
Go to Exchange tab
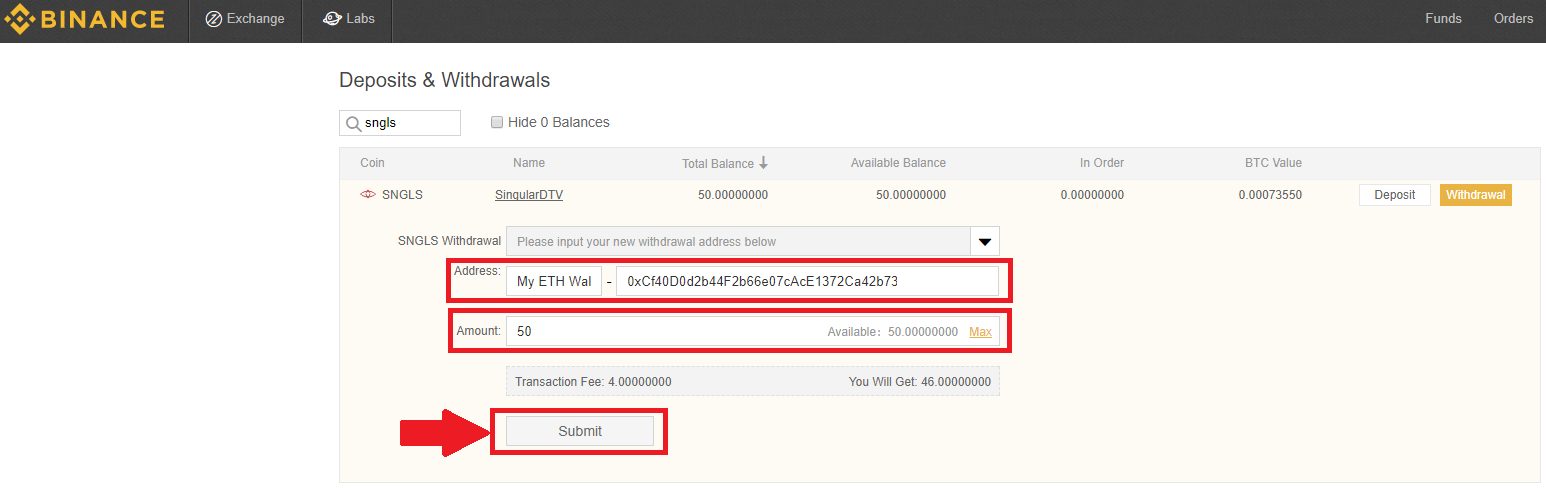click(x=245, y=19)
